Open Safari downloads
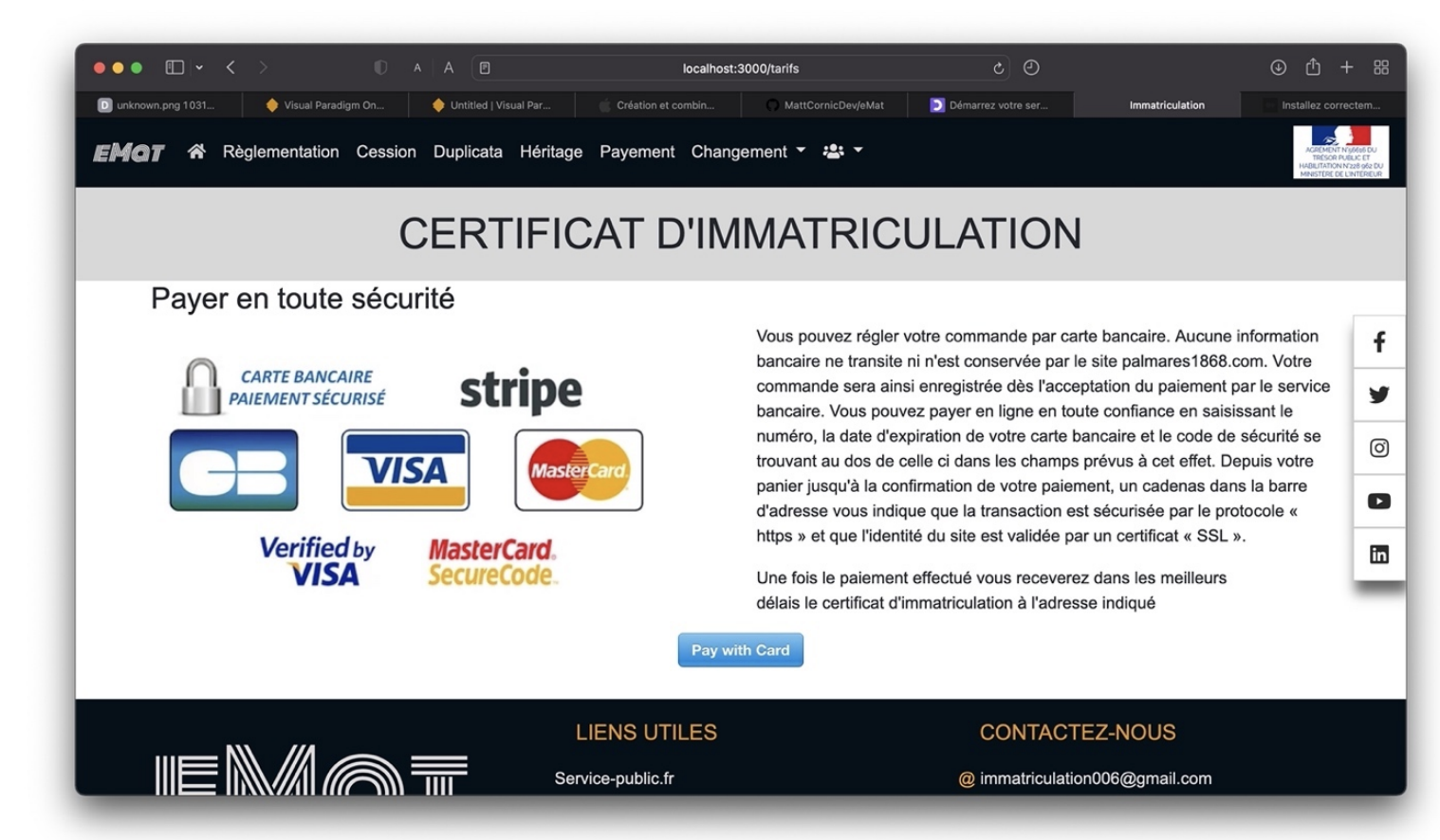This screenshot has width=1440, height=840. 1278,67
